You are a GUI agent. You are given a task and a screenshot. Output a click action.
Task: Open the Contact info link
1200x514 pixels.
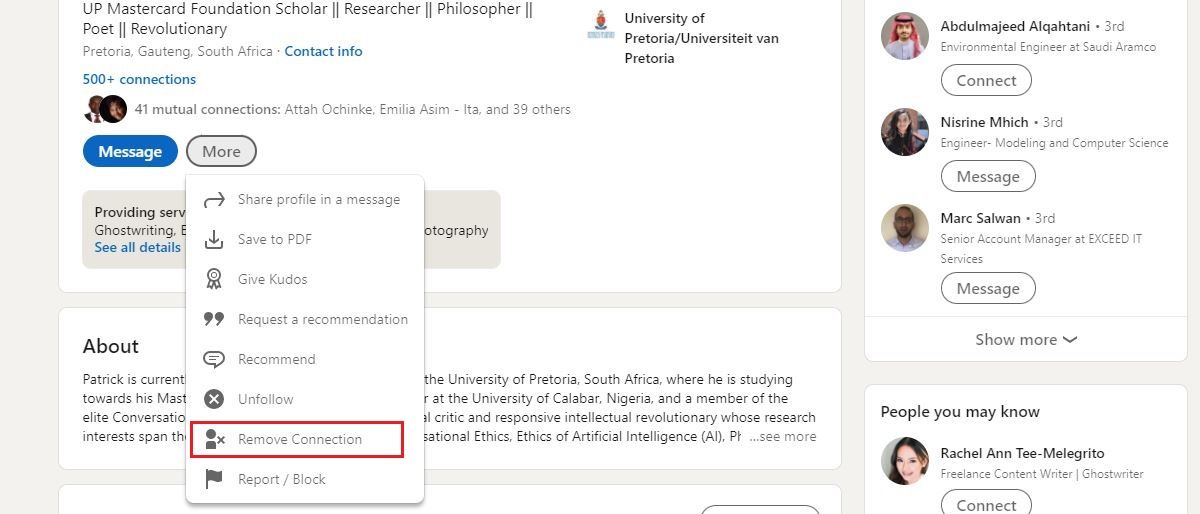coord(323,51)
